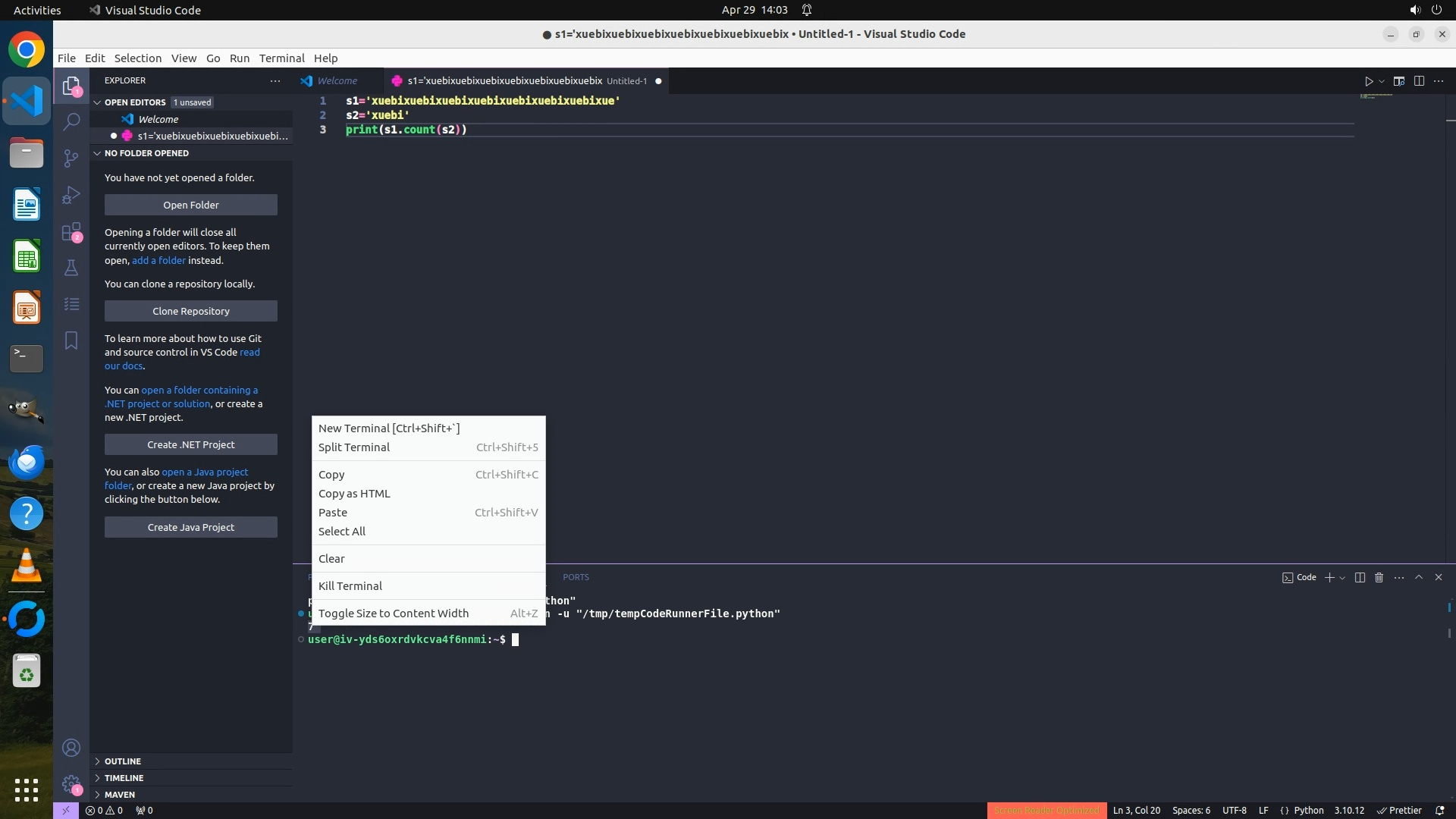1456x819 pixels.
Task: Click the Open Folder button
Action: (191, 205)
